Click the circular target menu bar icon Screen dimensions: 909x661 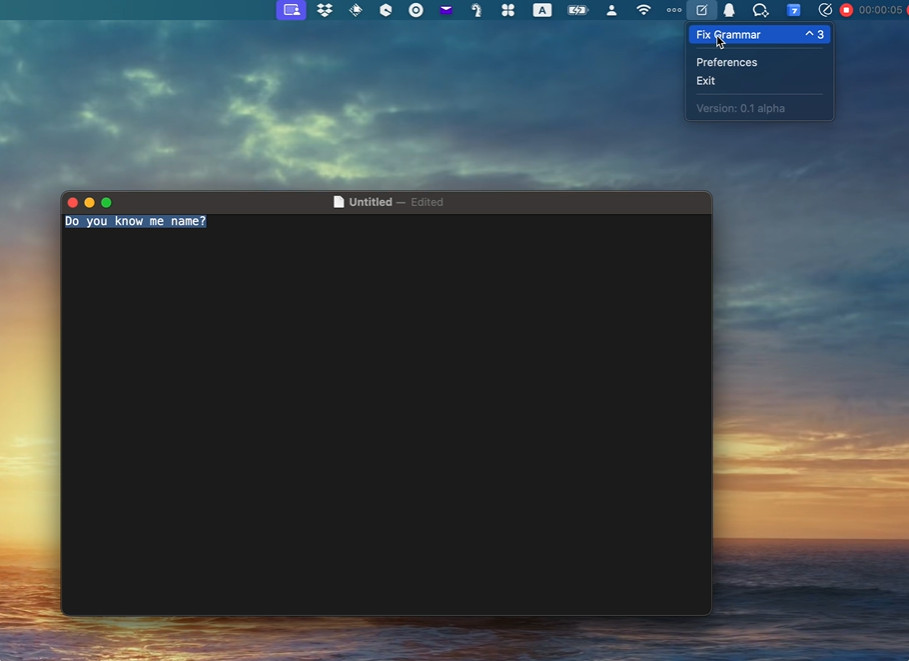click(x=416, y=10)
